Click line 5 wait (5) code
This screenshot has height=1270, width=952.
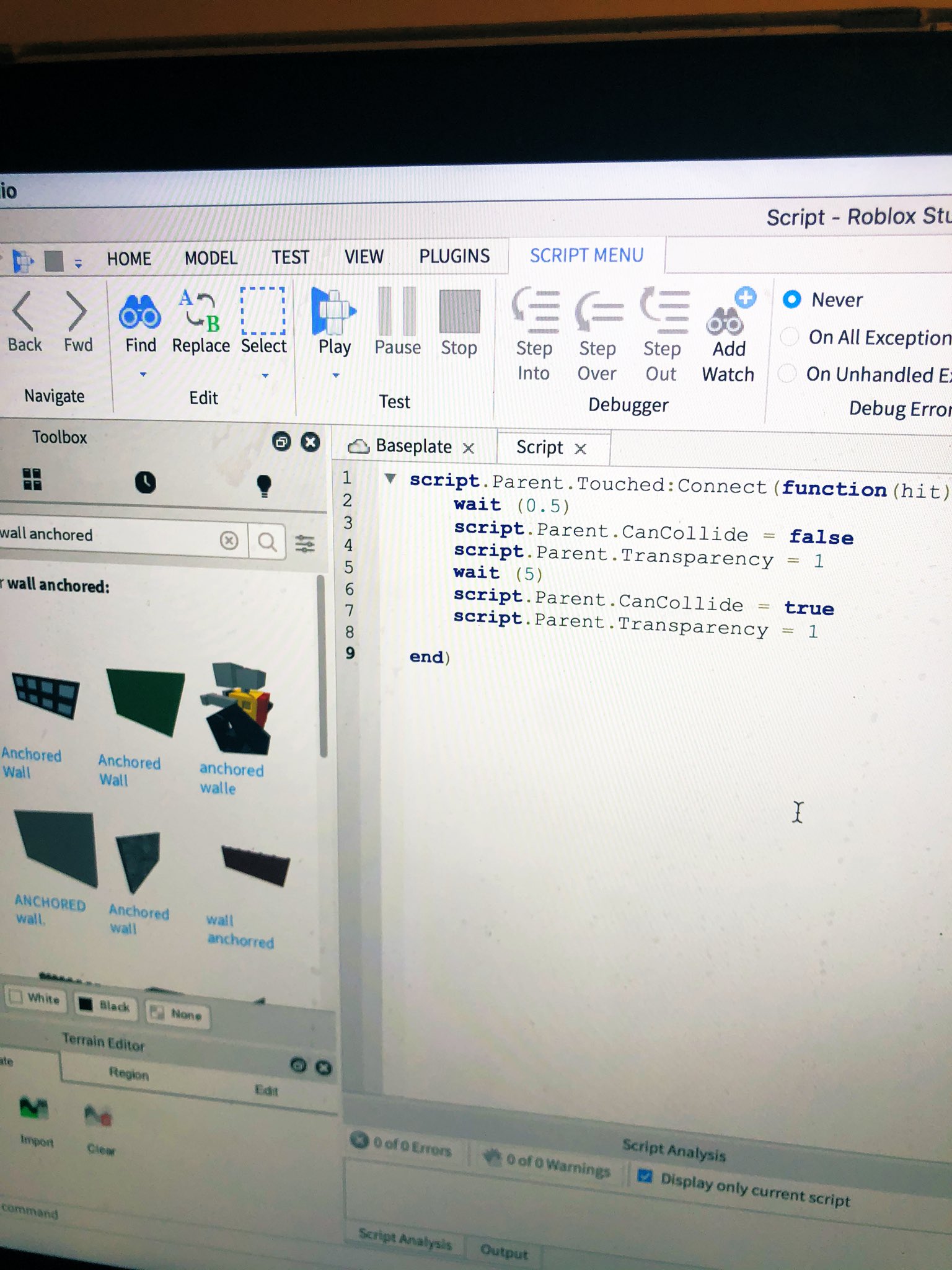(498, 573)
